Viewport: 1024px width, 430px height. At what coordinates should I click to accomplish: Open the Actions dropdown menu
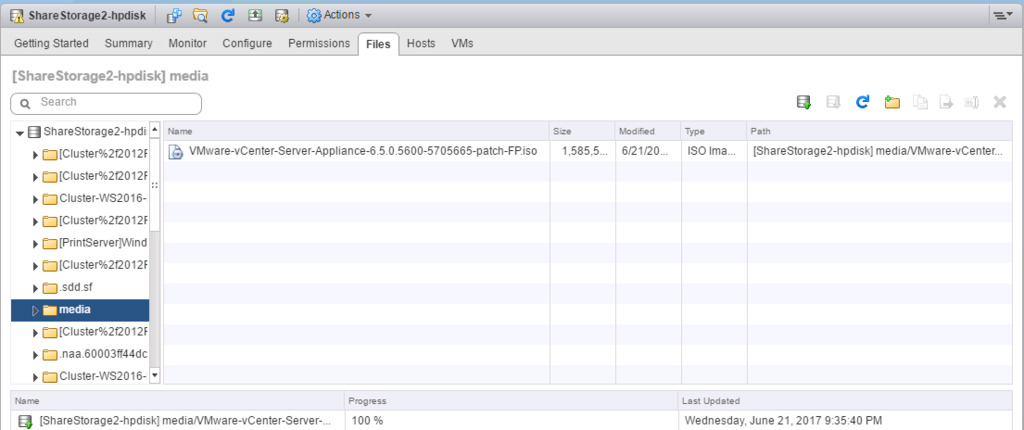click(340, 15)
